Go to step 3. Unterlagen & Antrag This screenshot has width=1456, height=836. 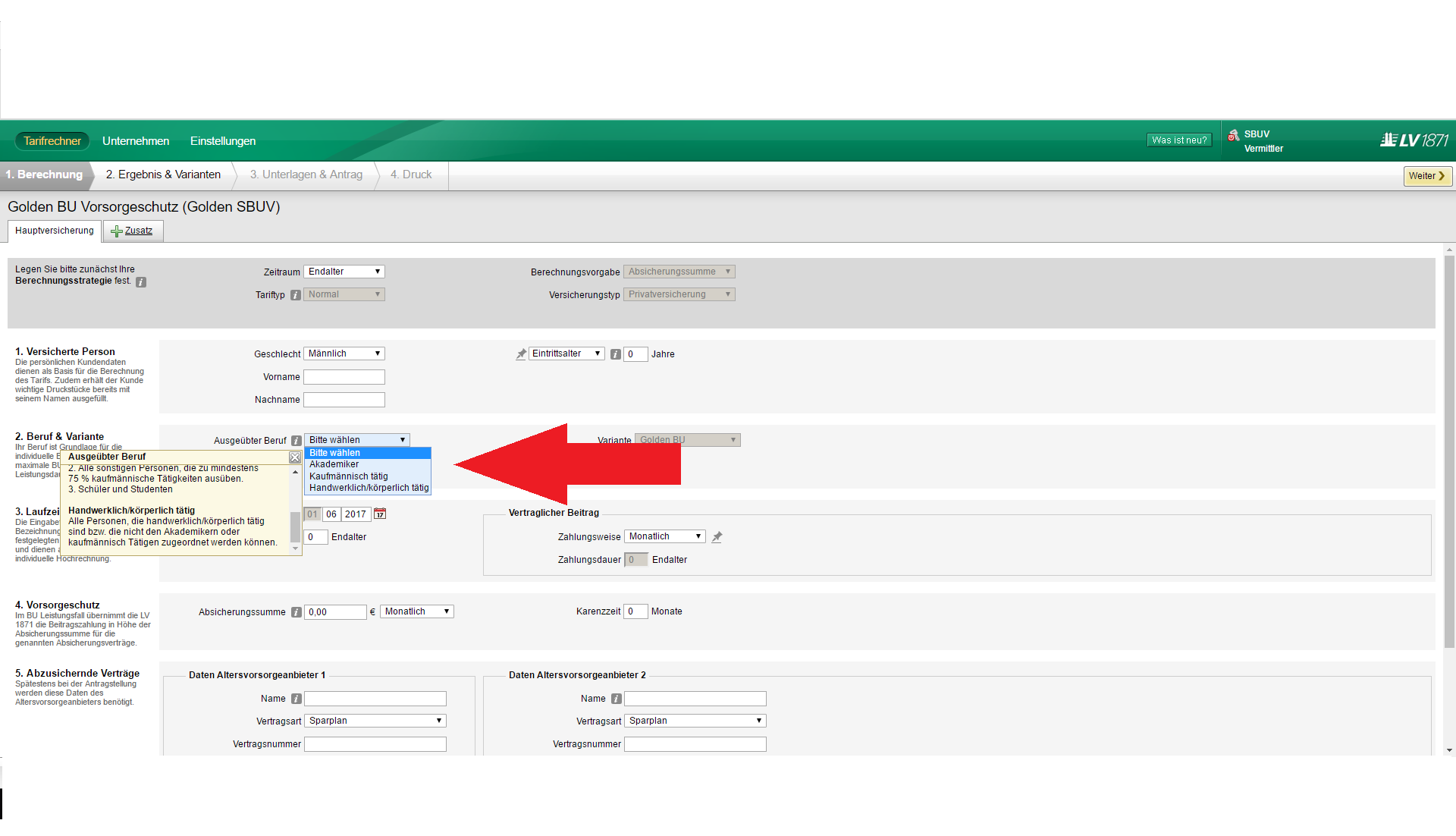point(306,175)
